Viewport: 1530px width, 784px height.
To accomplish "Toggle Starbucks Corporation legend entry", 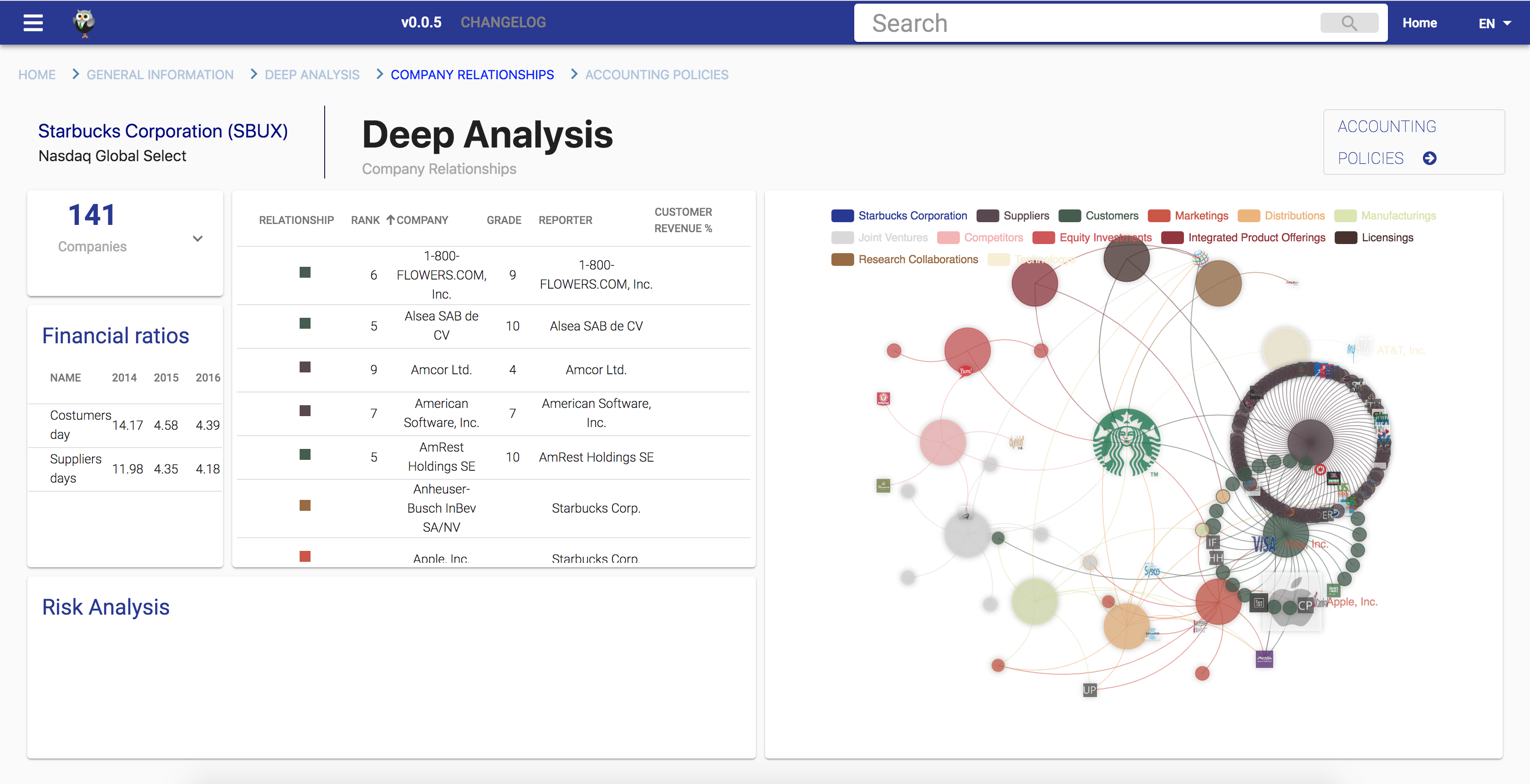I will click(899, 216).
